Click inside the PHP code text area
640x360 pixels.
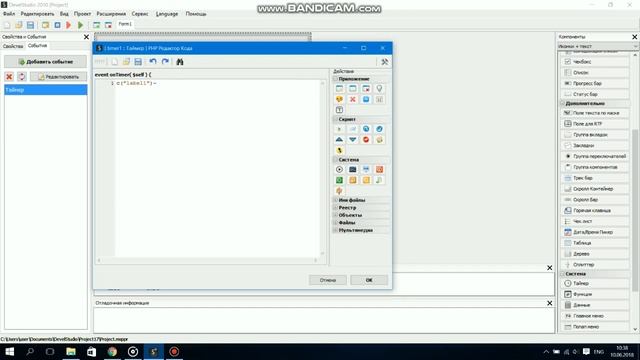pyautogui.click(x=217, y=168)
